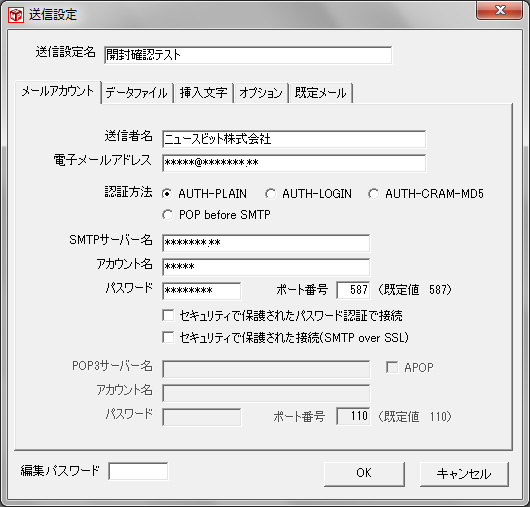
Task: Click the 送信者名 input field
Action: click(x=294, y=139)
